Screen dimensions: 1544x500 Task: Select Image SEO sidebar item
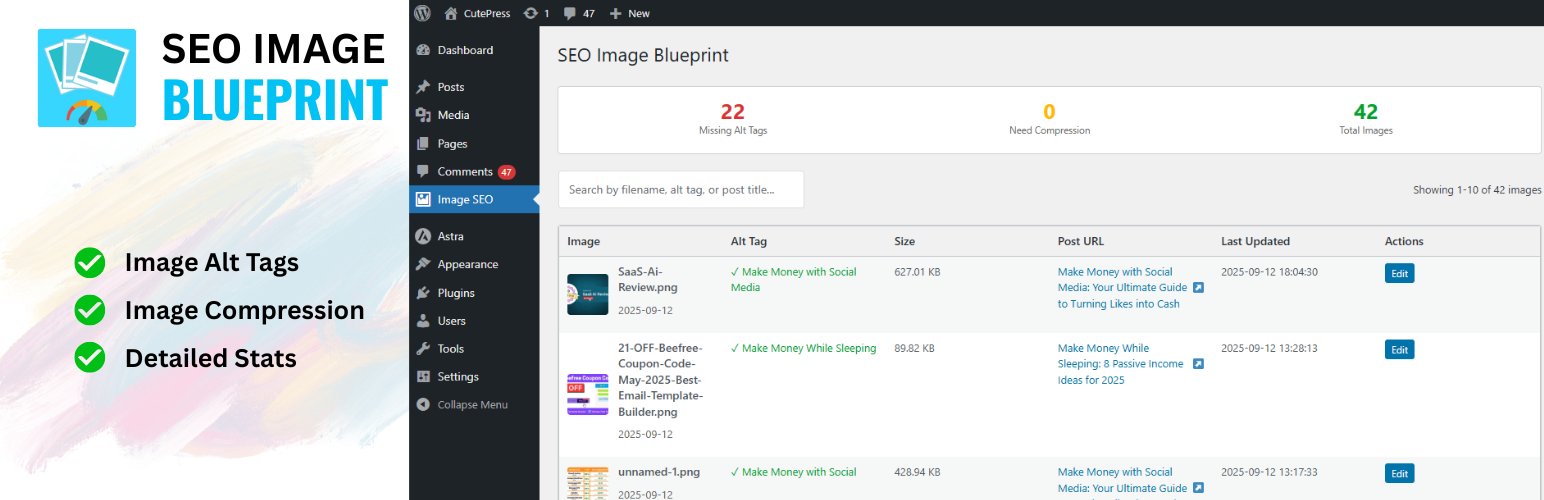(465, 199)
